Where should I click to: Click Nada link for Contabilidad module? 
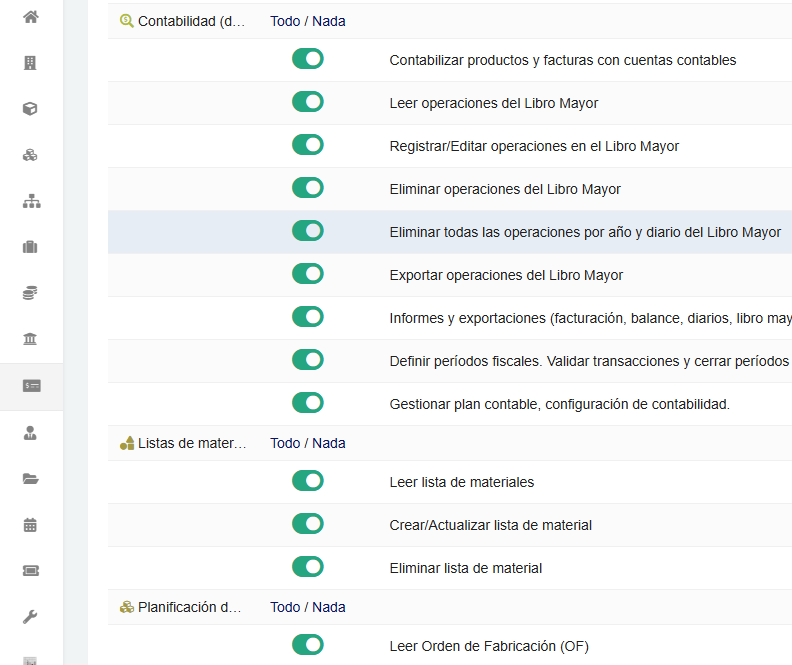coord(329,21)
